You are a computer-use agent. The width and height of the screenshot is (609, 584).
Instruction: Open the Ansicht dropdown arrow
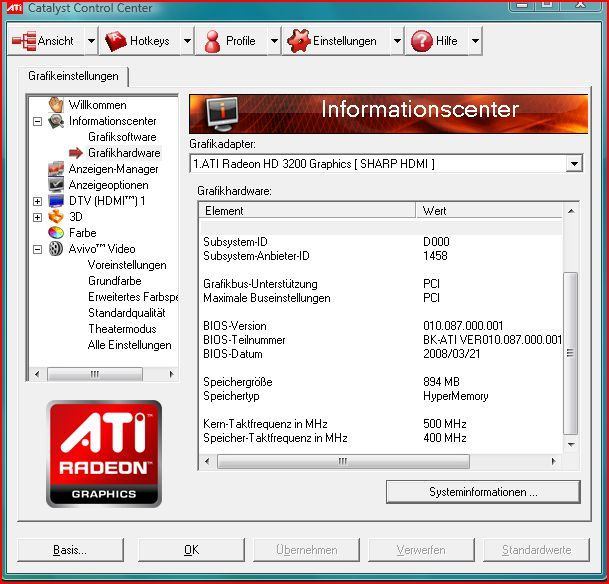tap(91, 41)
